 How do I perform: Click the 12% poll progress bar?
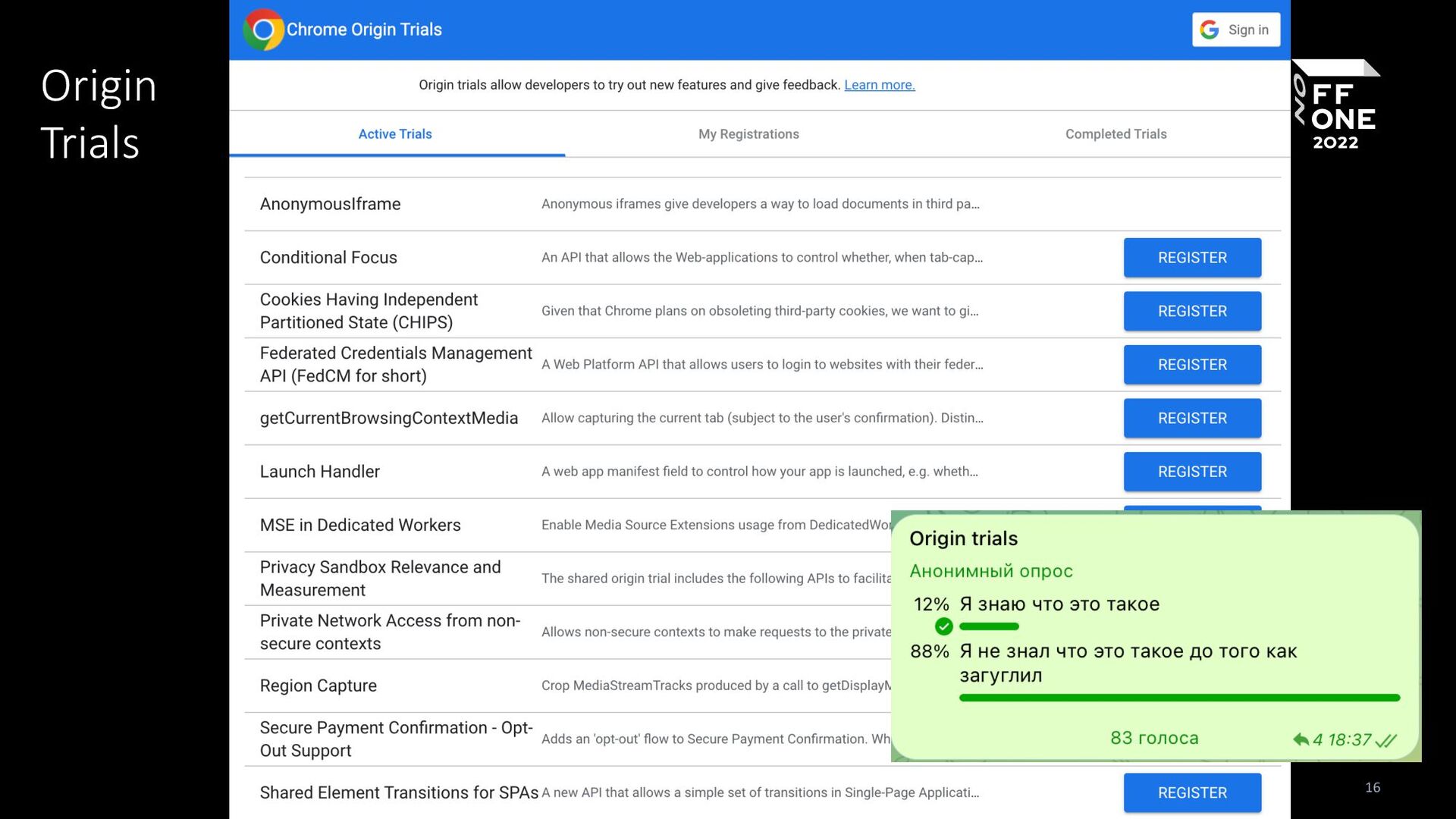point(989,626)
